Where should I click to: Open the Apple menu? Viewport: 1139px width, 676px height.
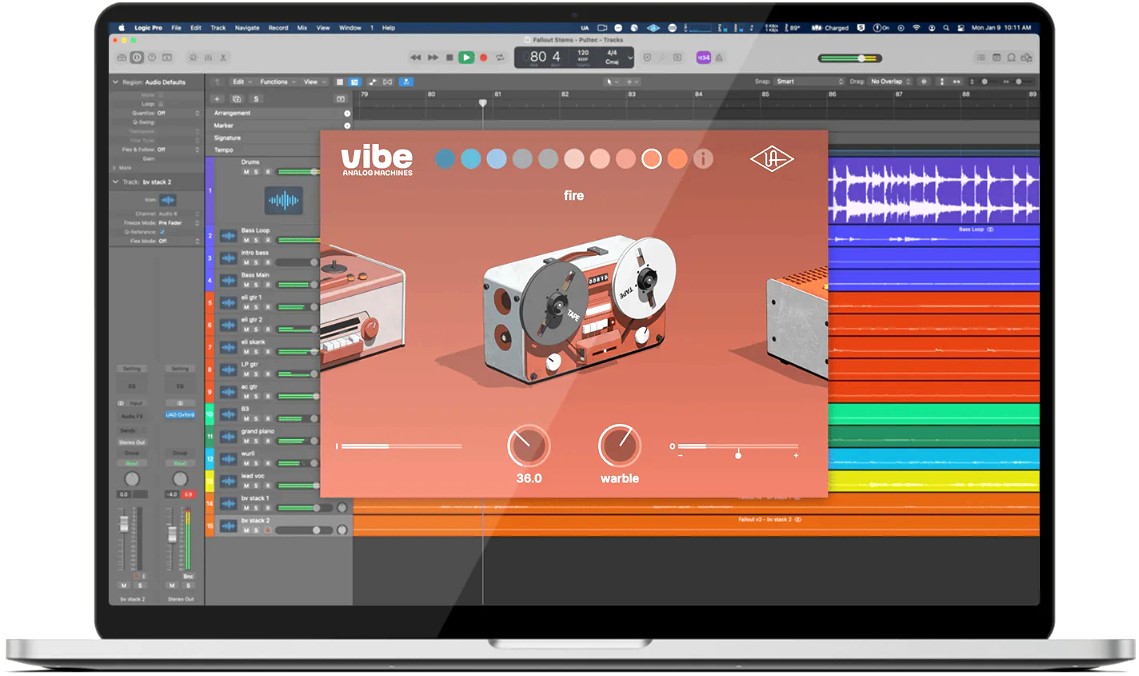121,28
